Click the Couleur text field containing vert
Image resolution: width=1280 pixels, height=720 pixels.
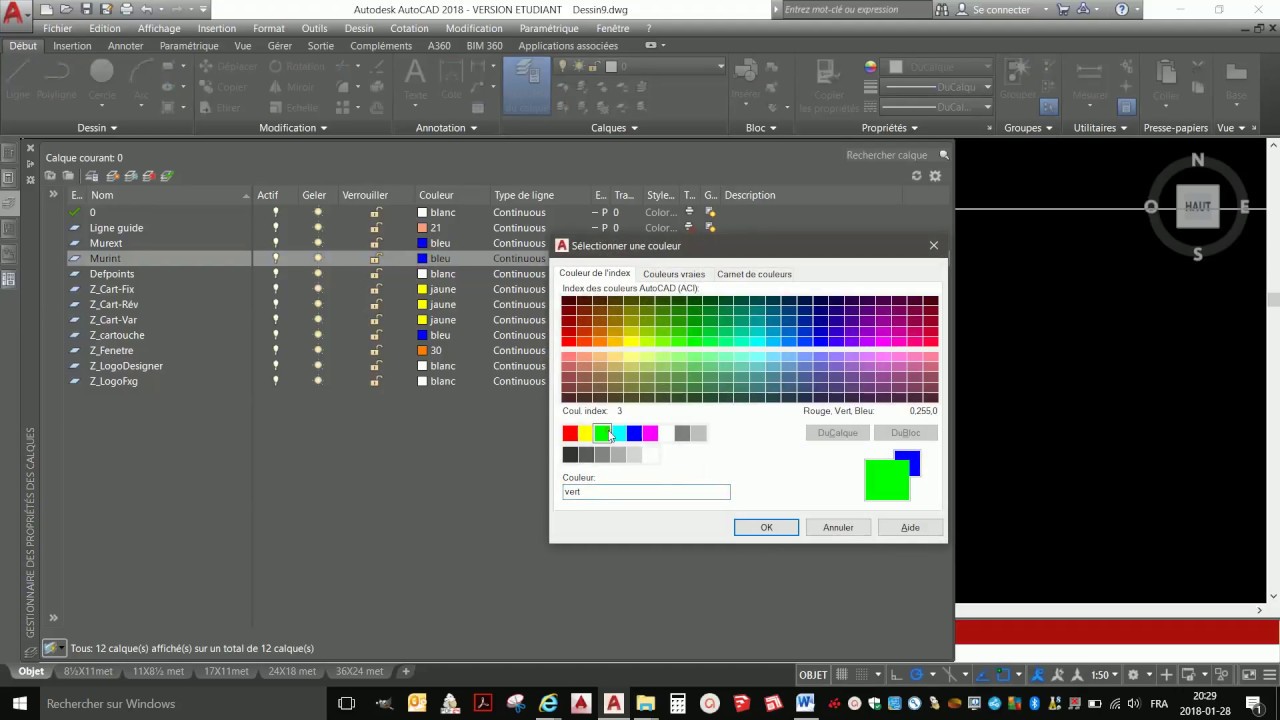[646, 492]
